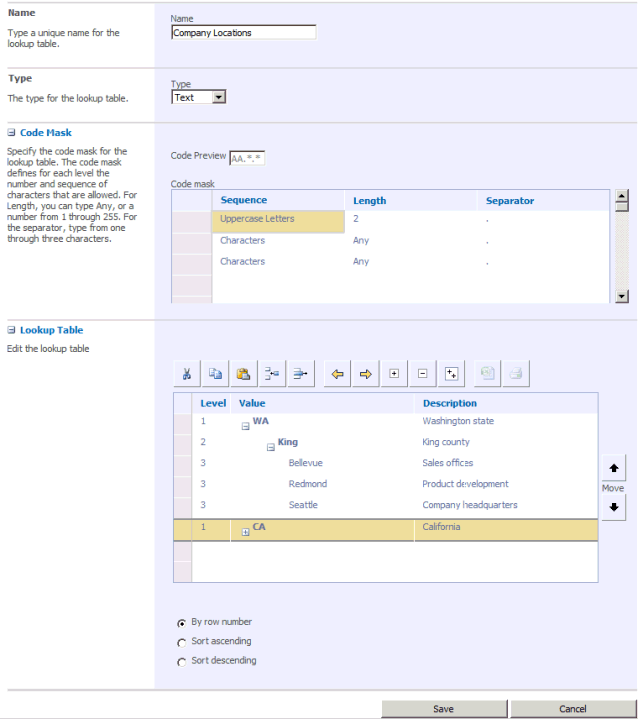Click the Collapse toolbar icon with minus
This screenshot has height=719, width=638.
(x=422, y=374)
